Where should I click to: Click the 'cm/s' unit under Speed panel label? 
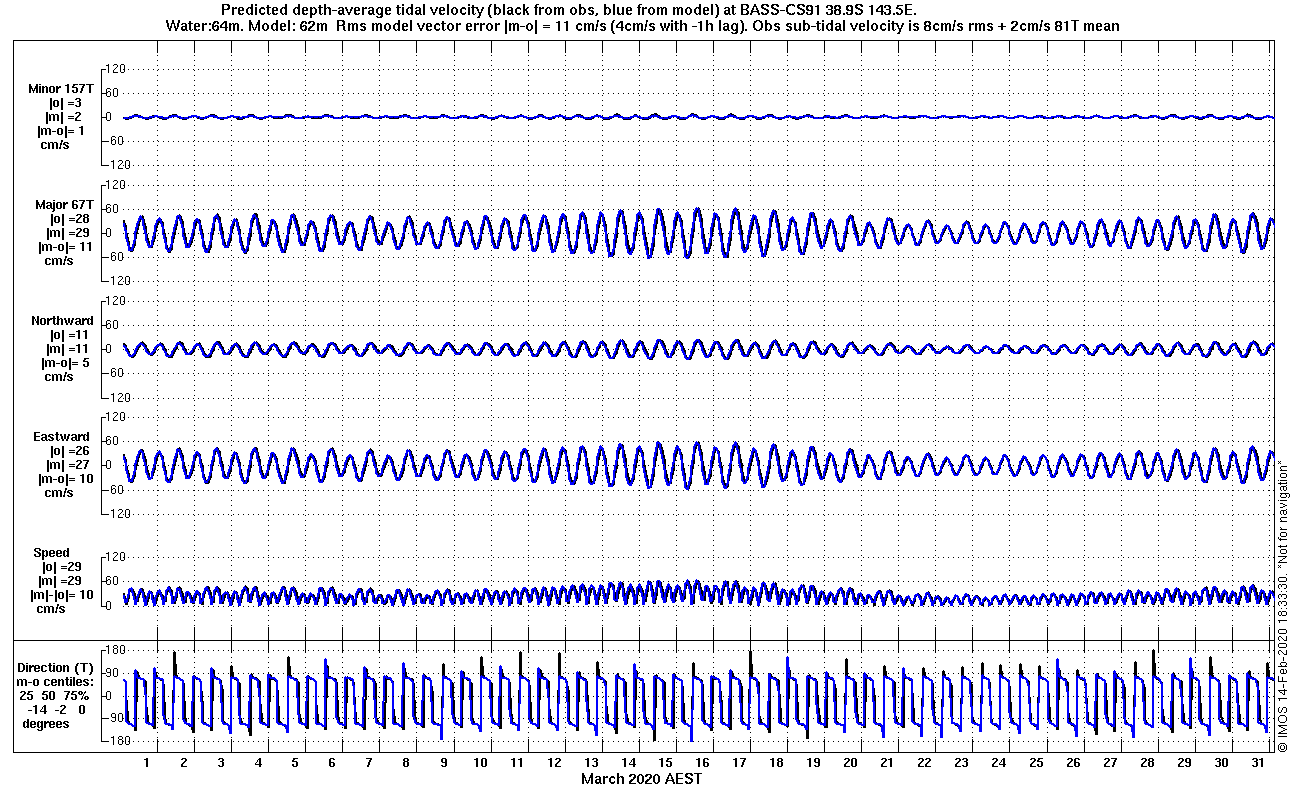(52, 609)
